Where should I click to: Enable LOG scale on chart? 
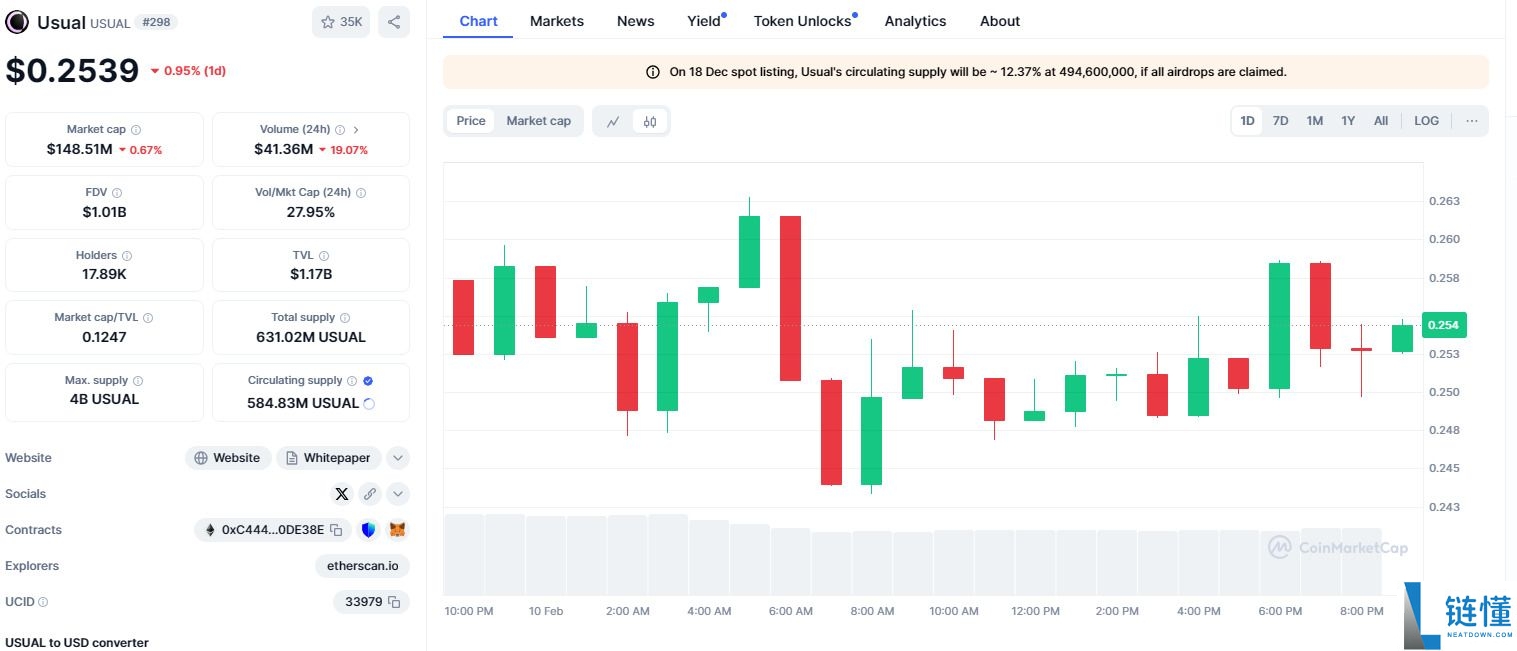click(1426, 121)
